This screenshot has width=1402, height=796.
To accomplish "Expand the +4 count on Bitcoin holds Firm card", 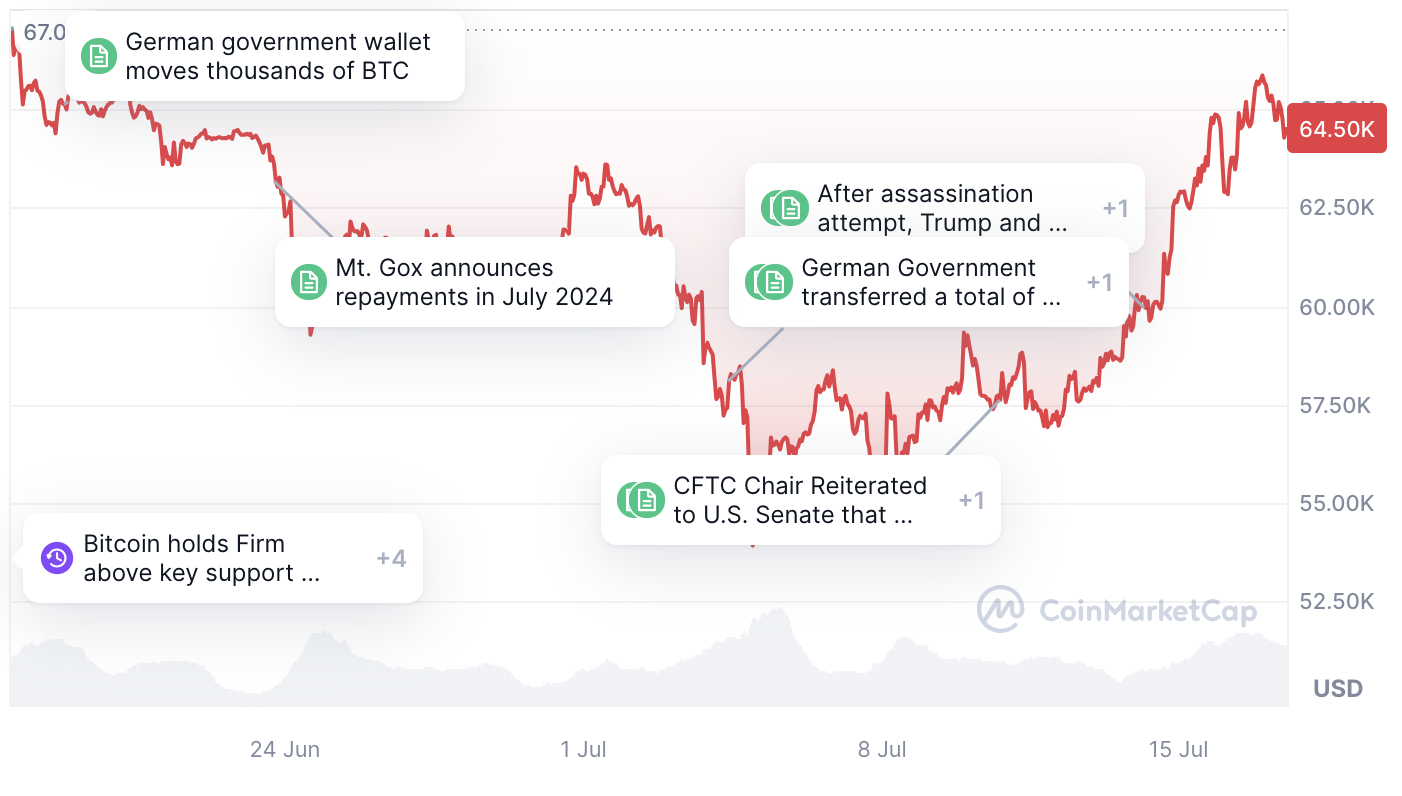I will coord(391,558).
